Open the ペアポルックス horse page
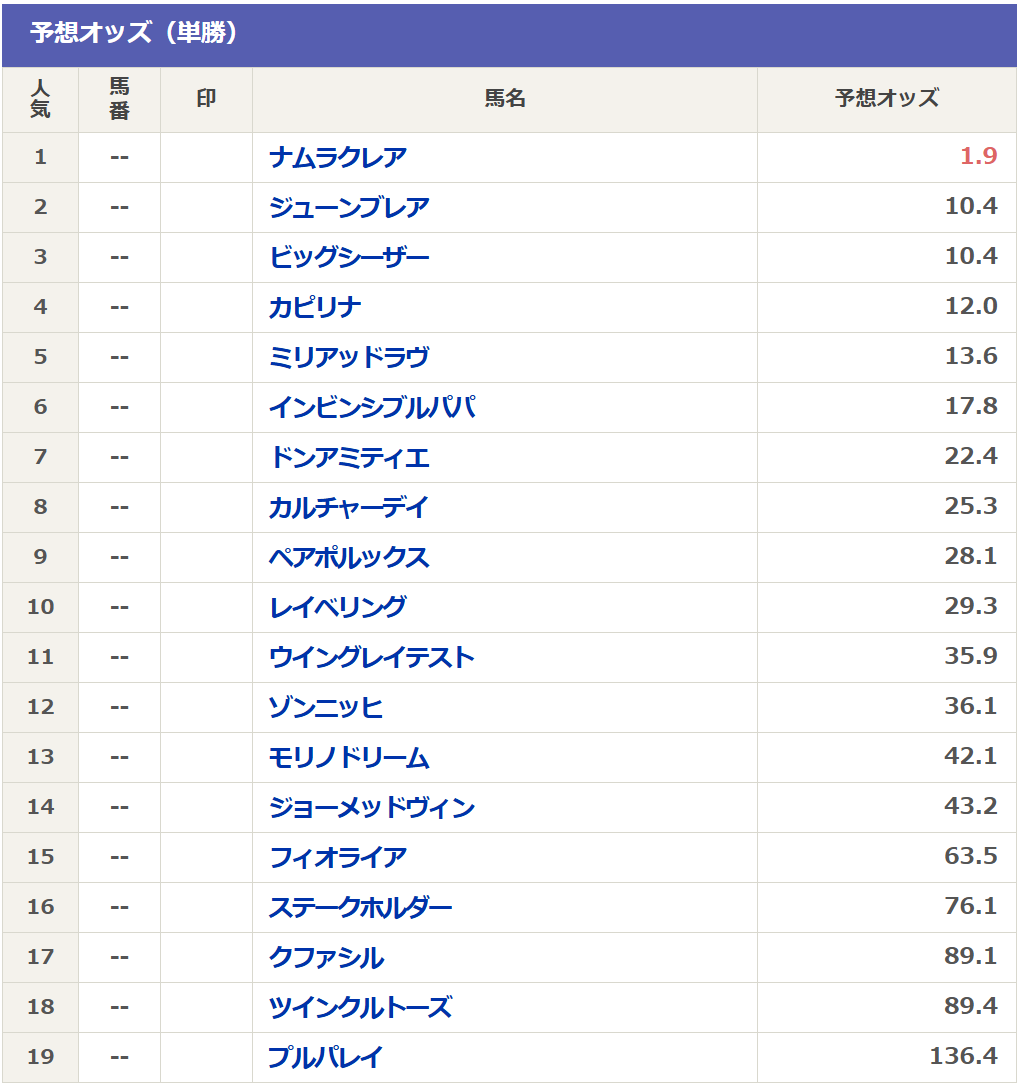Screen dimensions: 1023x1089 pos(349,558)
